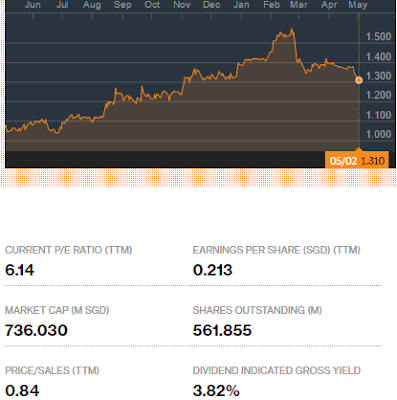Click the Mar month label on chart axis

(299, 5)
